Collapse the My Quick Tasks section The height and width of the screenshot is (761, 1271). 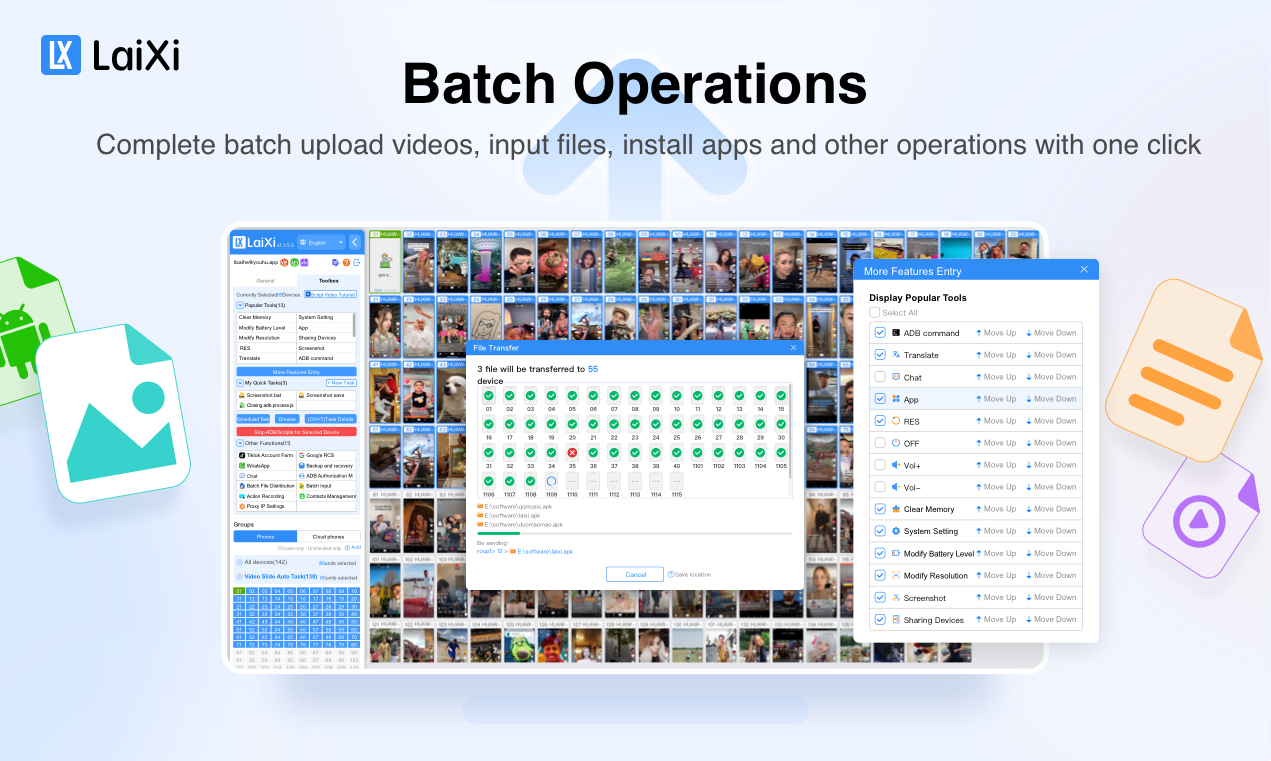240,383
